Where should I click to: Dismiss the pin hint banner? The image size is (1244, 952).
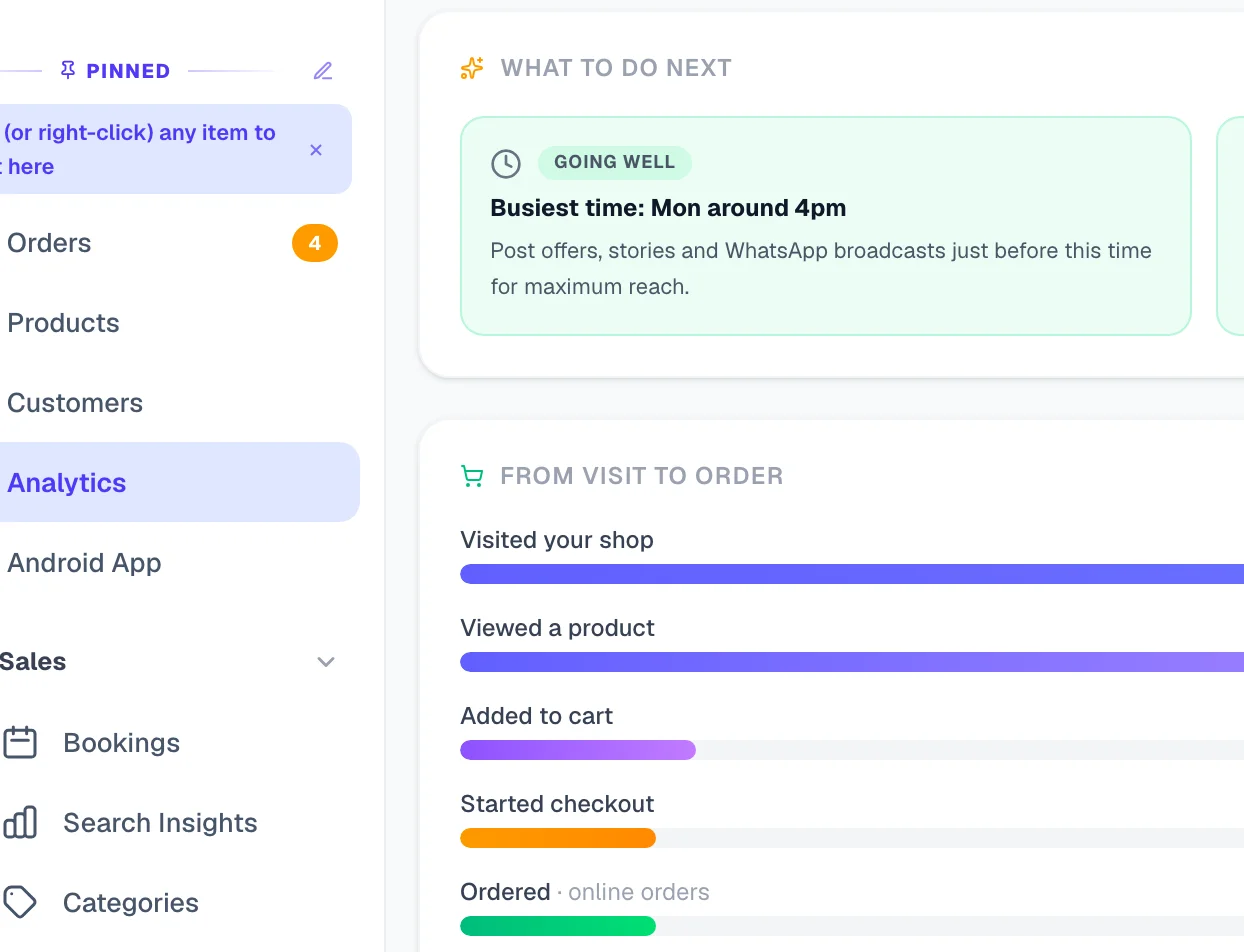[316, 150]
